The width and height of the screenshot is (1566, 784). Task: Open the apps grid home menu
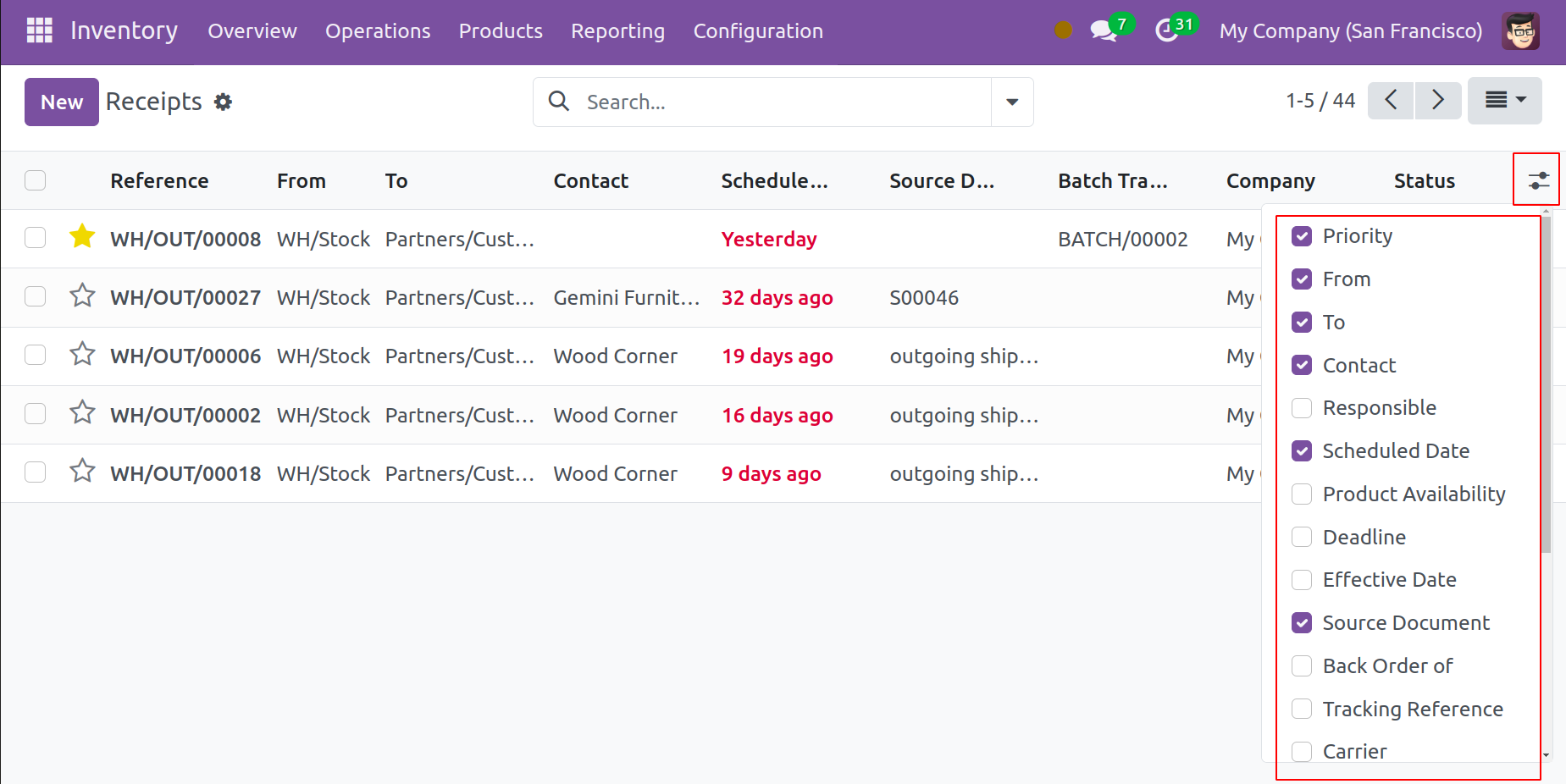[40, 30]
